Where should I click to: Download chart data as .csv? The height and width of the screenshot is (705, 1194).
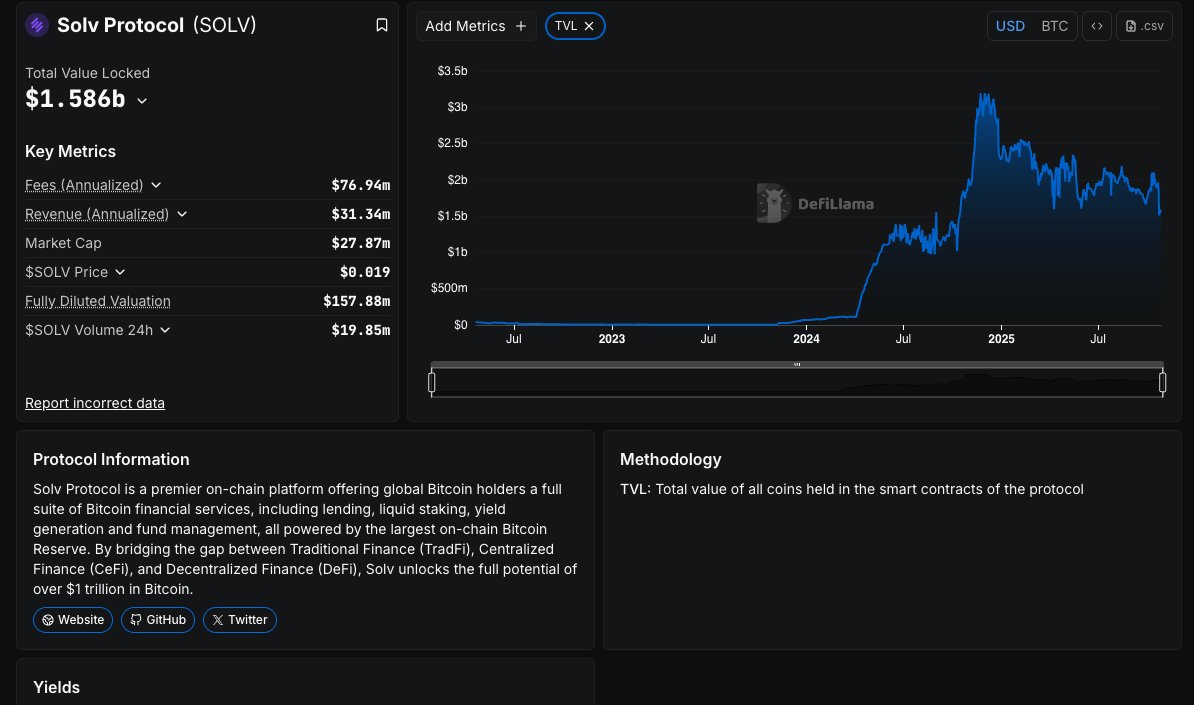(1145, 26)
